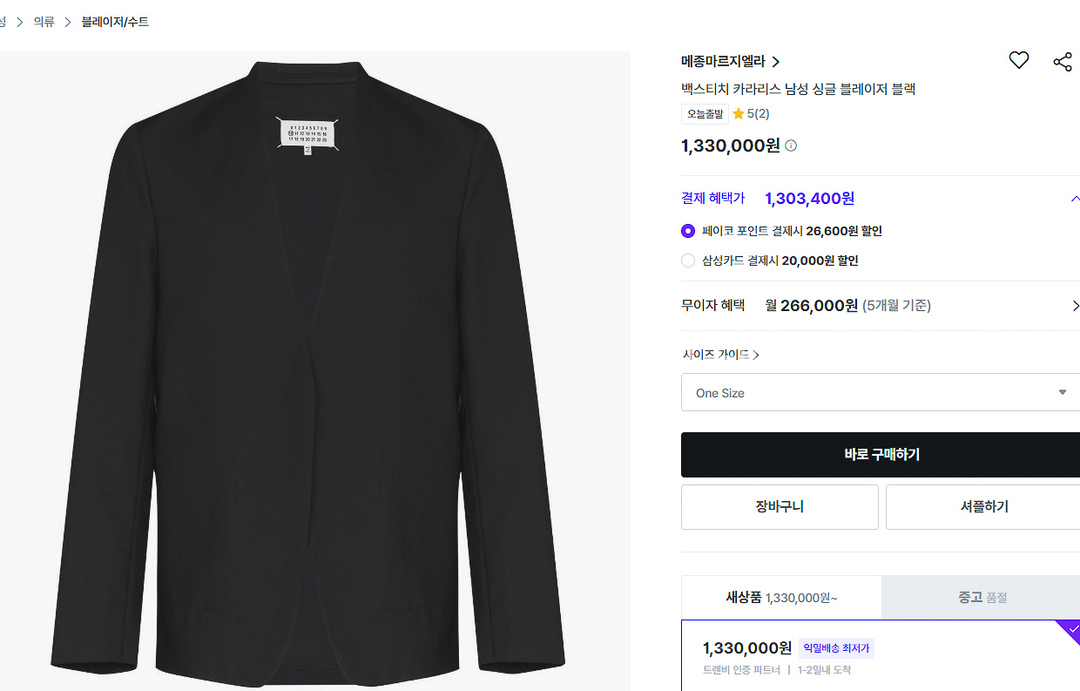Expand the 무이자 혜택 details arrow
This screenshot has width=1080, height=691.
click(1075, 306)
